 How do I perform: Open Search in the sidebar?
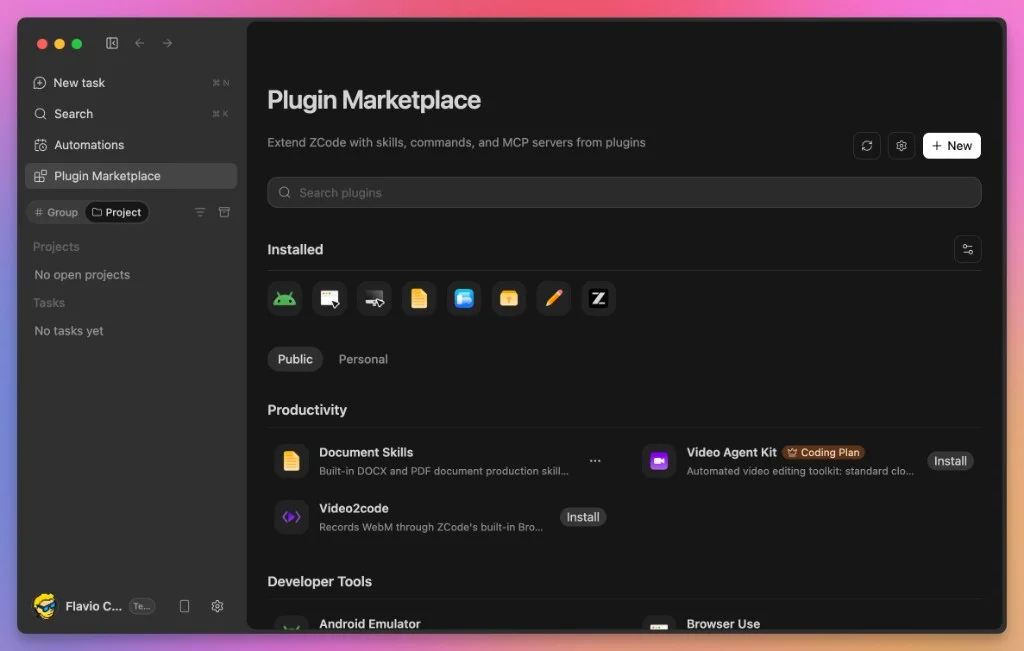click(131, 114)
